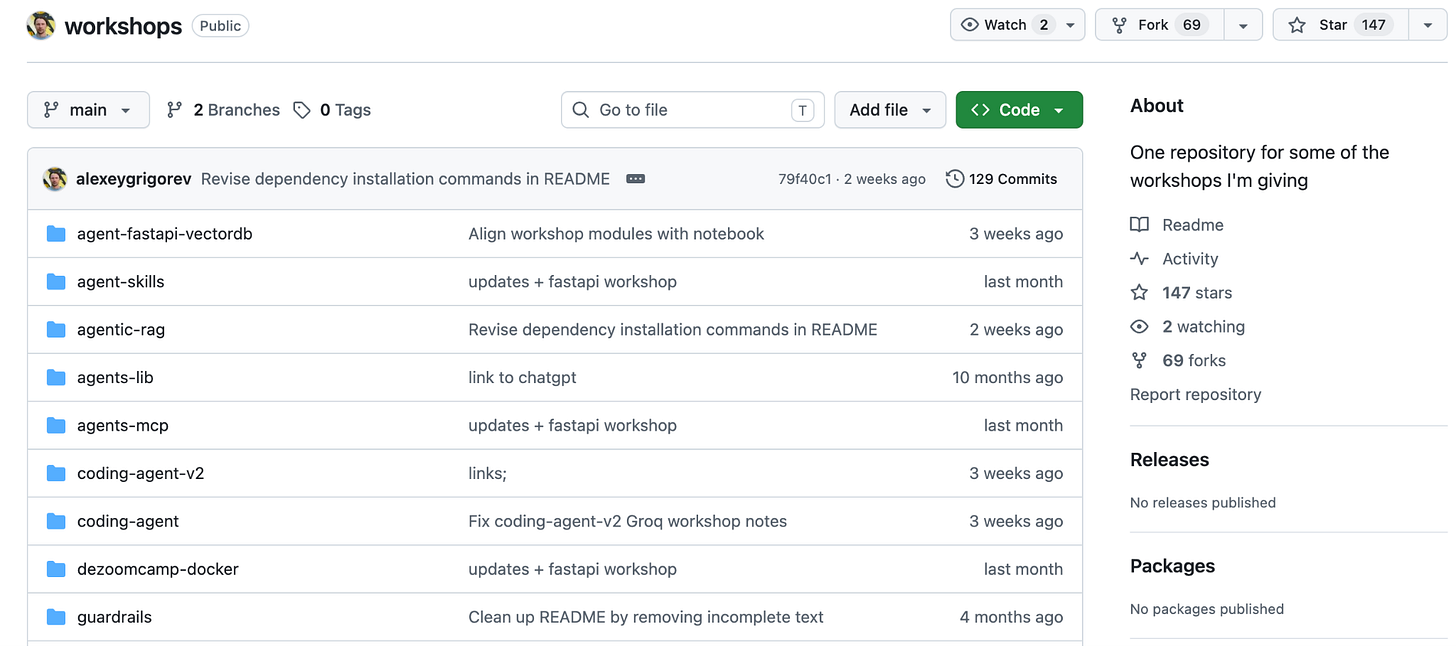The width and height of the screenshot is (1456, 646).
Task: Focus the Go to file search field
Action: [693, 110]
